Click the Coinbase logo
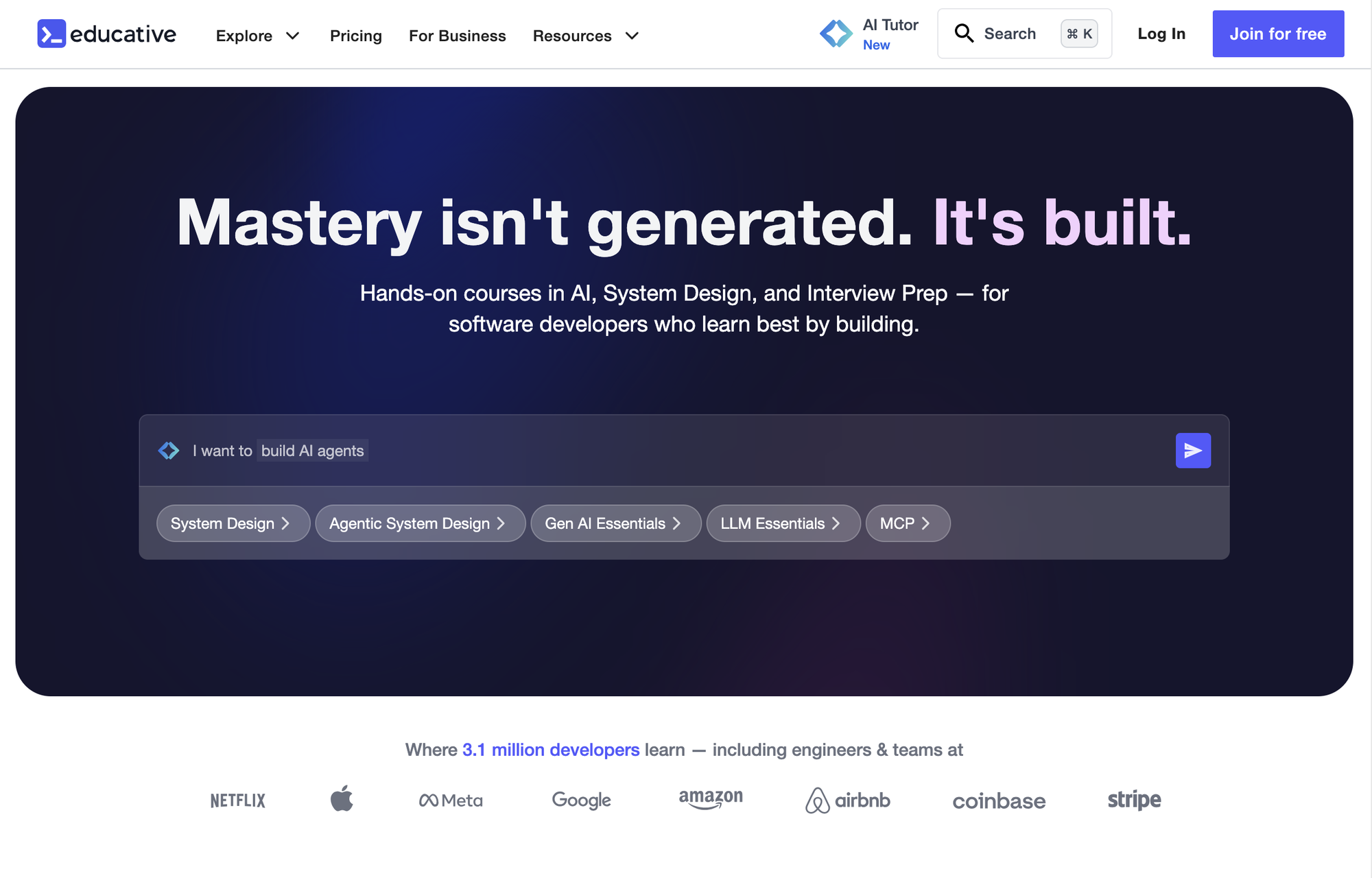 pyautogui.click(x=999, y=801)
